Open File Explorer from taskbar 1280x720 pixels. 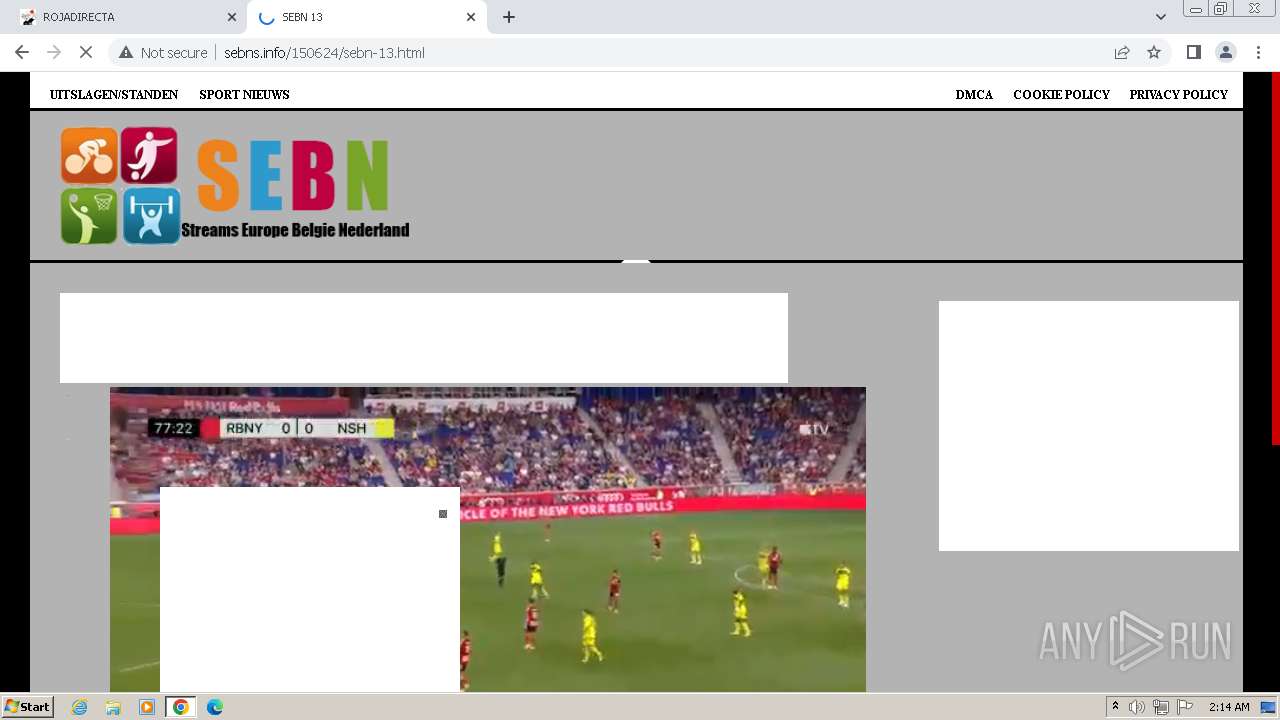coord(113,707)
